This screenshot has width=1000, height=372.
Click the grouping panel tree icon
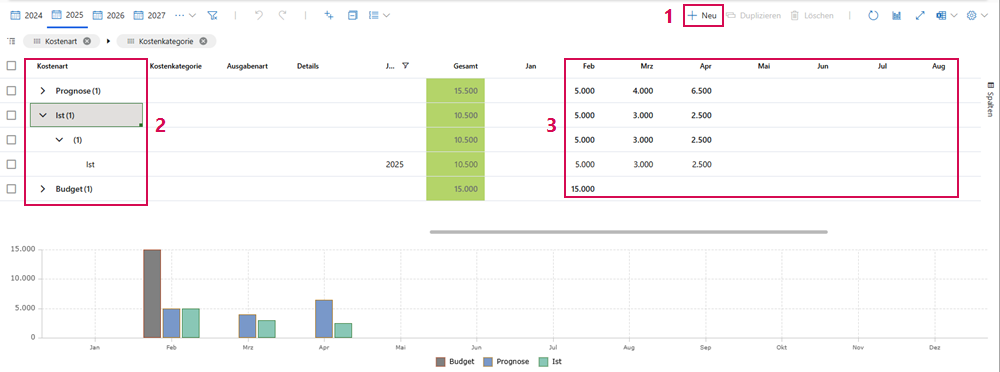(x=11, y=41)
